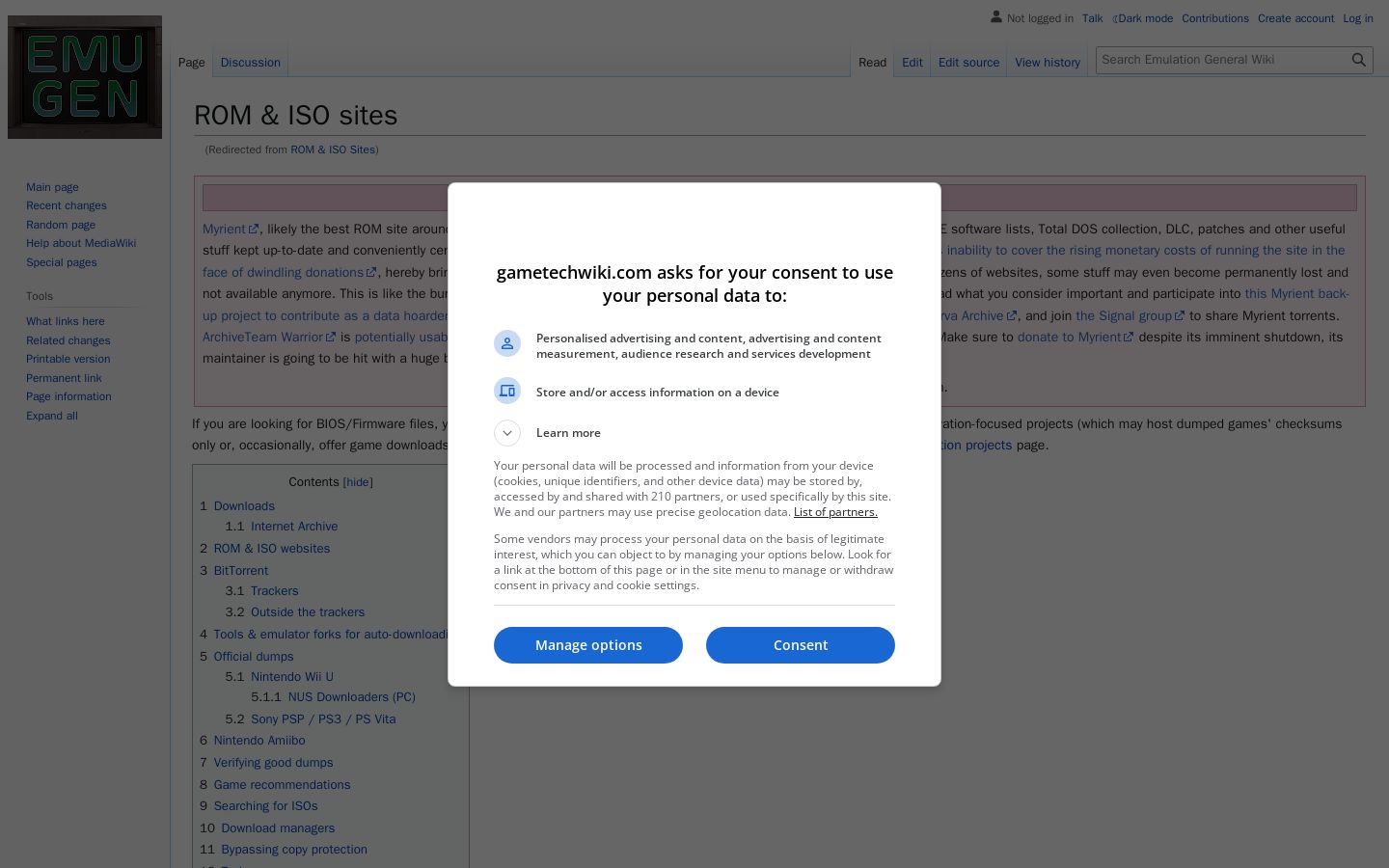
Task: Open the Edit source tab
Action: tap(968, 63)
